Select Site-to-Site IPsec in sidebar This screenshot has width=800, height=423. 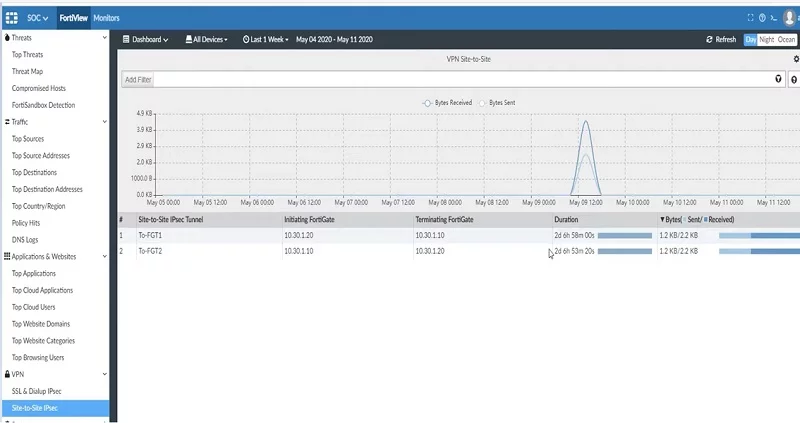(x=56, y=408)
